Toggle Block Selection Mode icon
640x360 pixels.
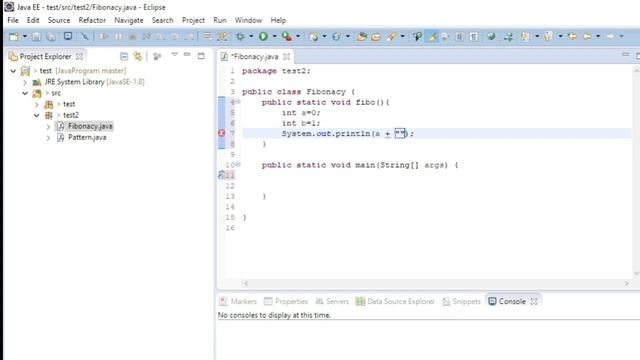coord(459,37)
